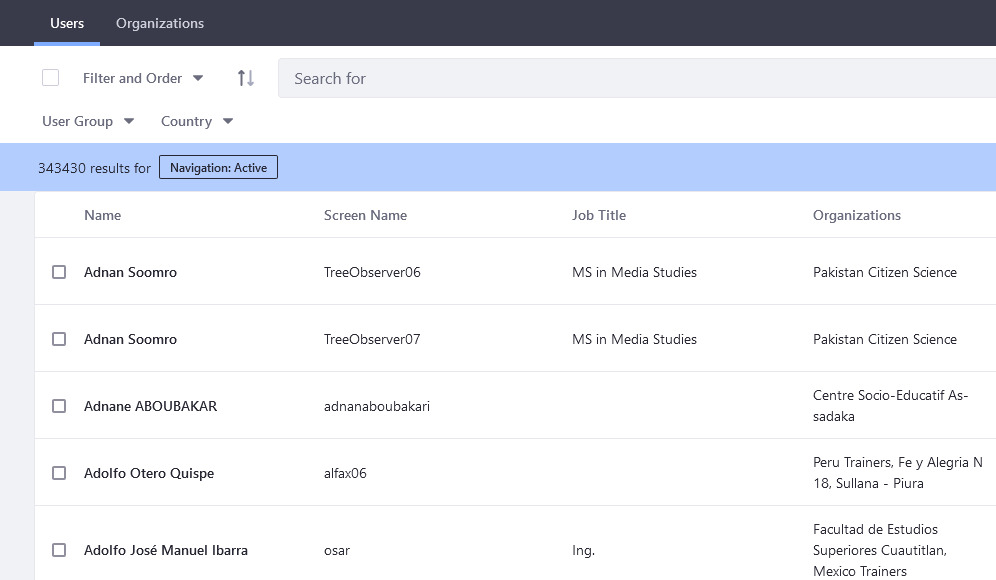Select checkbox for TreeObserver06 user
996x580 pixels.
(x=59, y=272)
